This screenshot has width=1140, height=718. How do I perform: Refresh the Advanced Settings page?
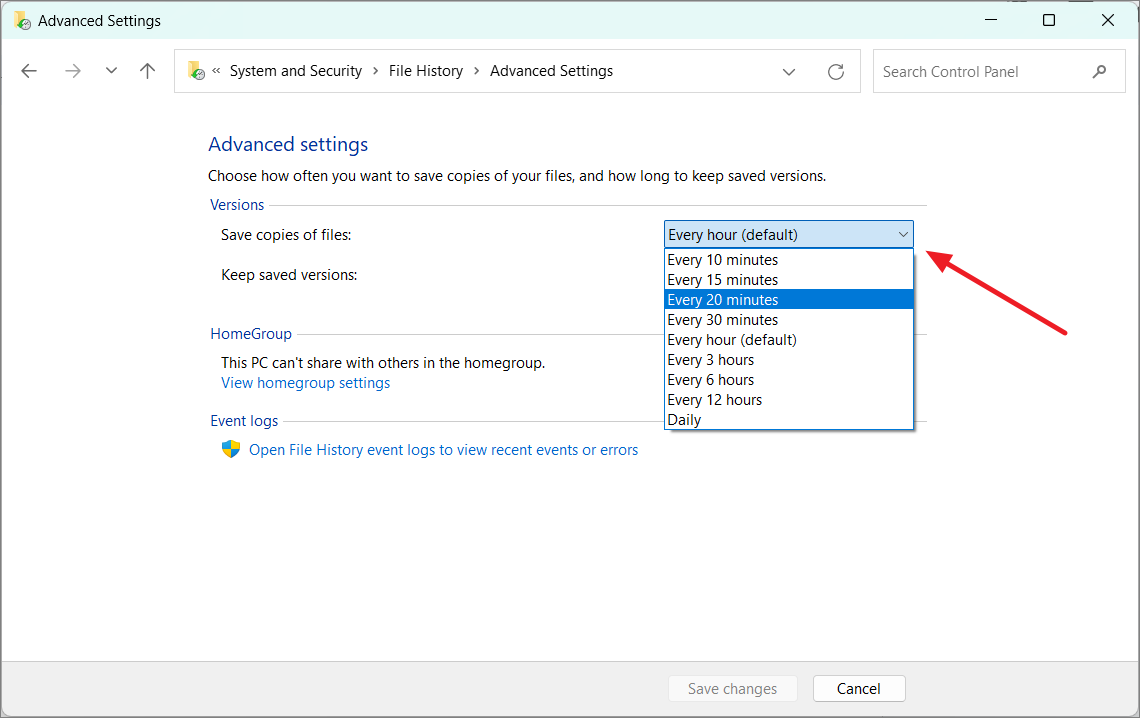(836, 71)
